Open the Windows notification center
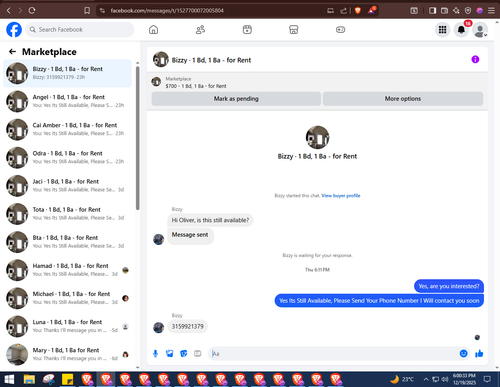 (487, 379)
